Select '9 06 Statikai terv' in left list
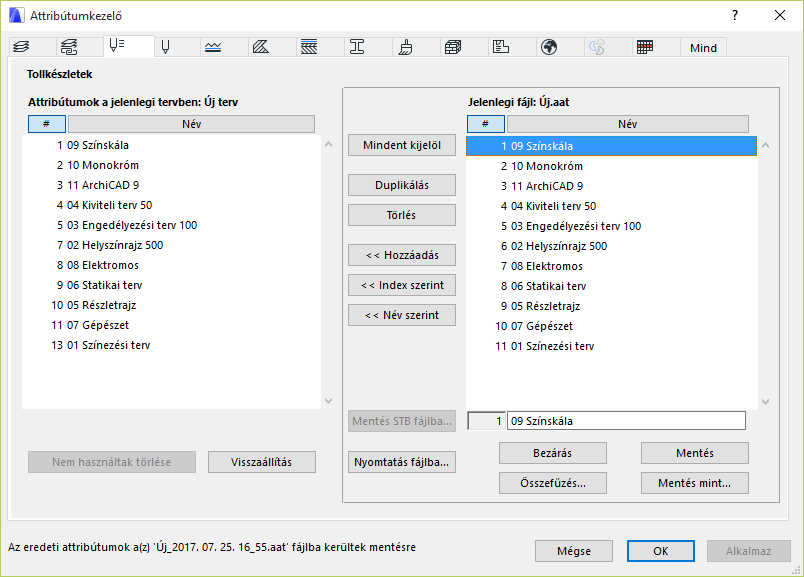The image size is (804, 577). tap(171, 285)
